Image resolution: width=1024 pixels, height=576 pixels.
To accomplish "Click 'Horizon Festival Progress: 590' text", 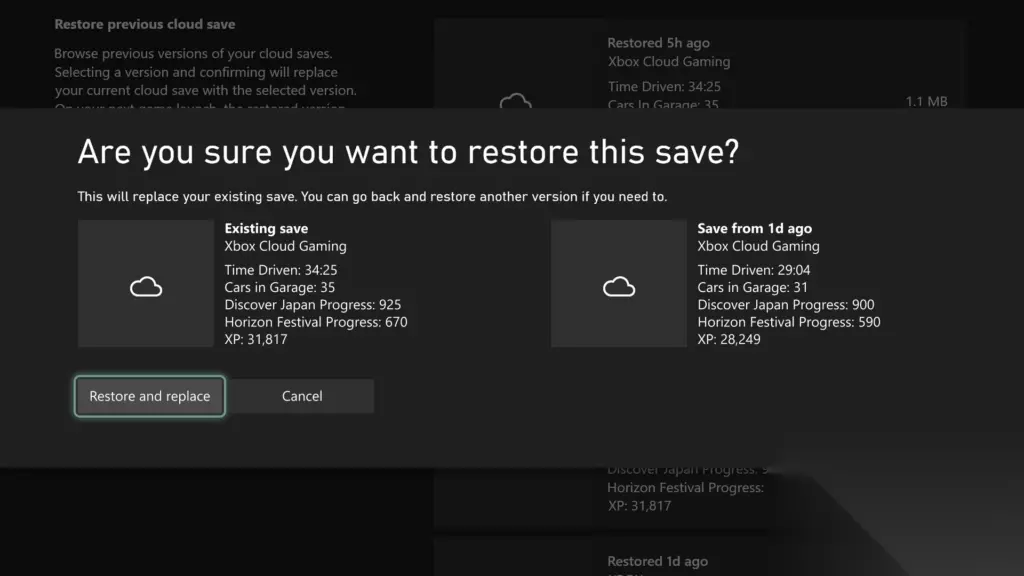I will coord(789,322).
